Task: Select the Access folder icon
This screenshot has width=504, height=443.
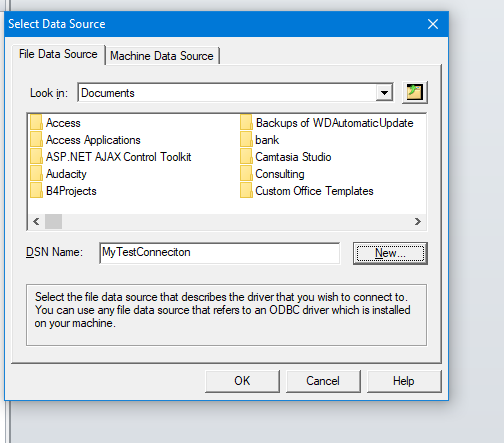Action: (36, 123)
